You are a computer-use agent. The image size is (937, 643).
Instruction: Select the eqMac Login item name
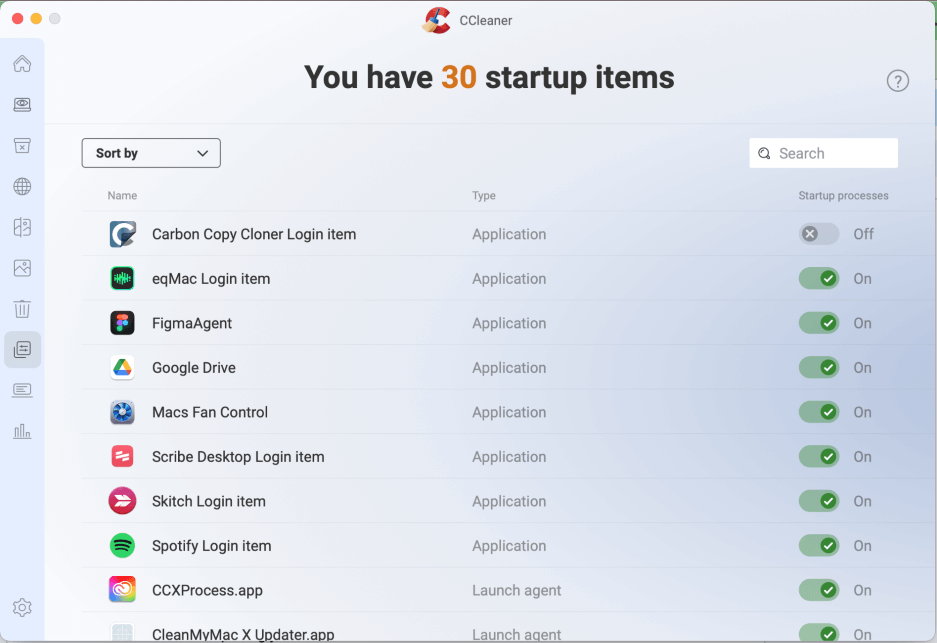point(211,279)
